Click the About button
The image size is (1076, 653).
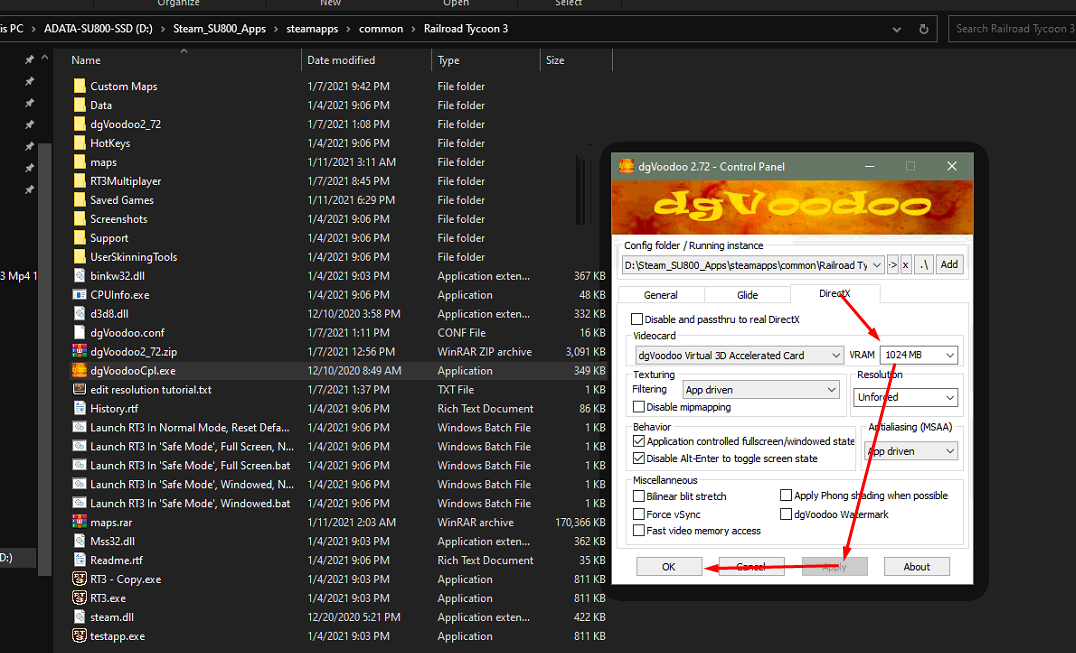[x=917, y=567]
